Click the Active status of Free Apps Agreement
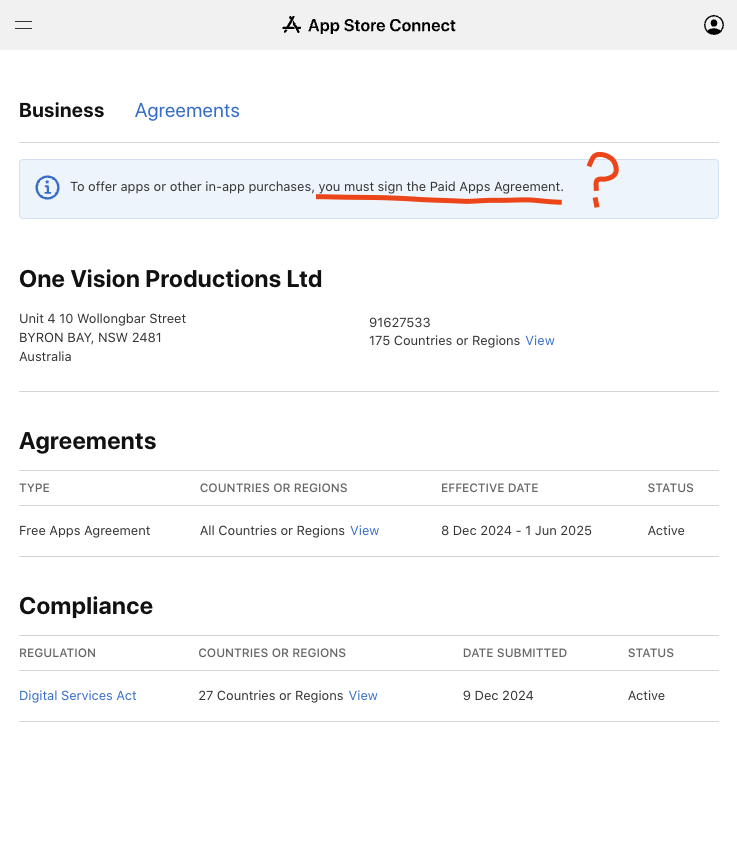This screenshot has height=852, width=737. (666, 530)
